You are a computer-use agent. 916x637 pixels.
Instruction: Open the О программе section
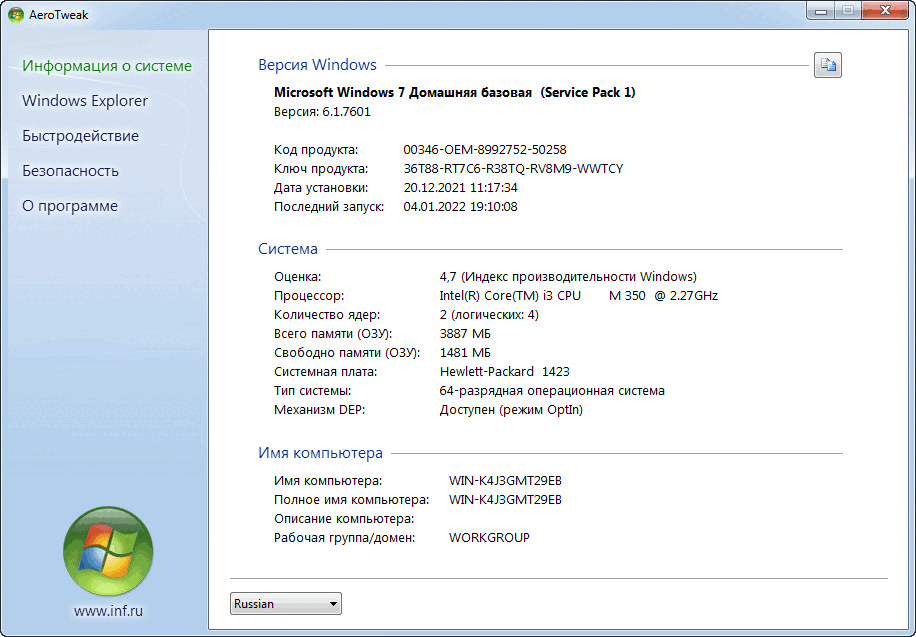point(70,206)
